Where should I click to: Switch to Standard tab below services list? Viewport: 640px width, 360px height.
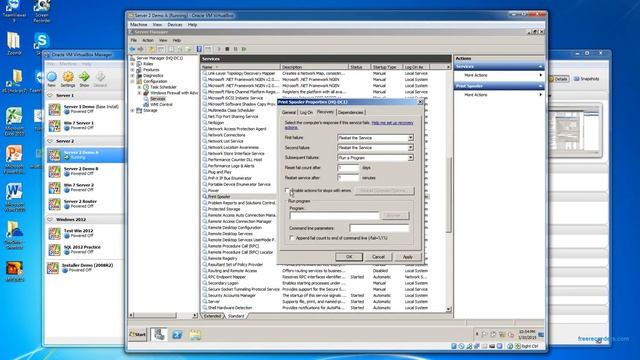(x=236, y=316)
